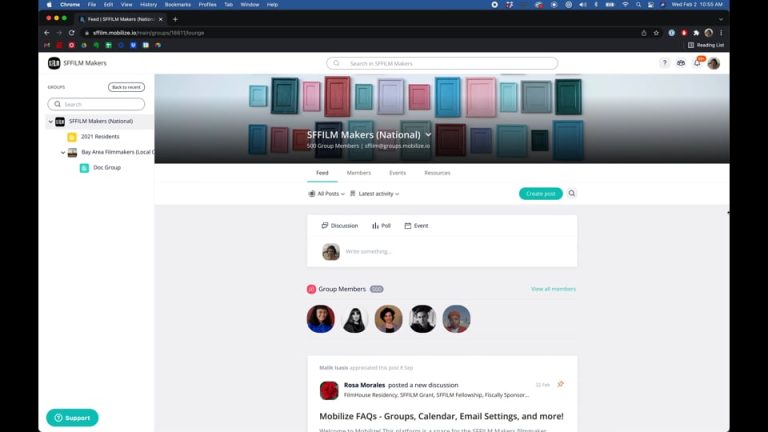Click the Wi-Fi icon in menu bar
768x432 pixels.
click(x=625, y=4)
